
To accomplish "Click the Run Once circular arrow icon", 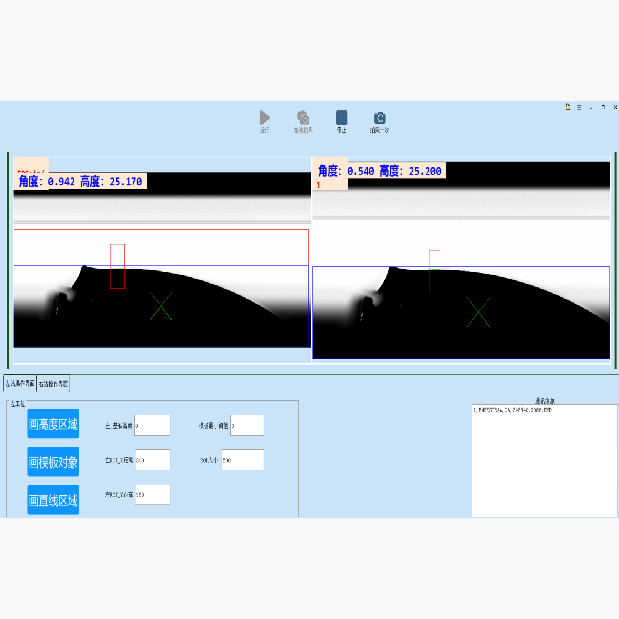I will (379, 118).
